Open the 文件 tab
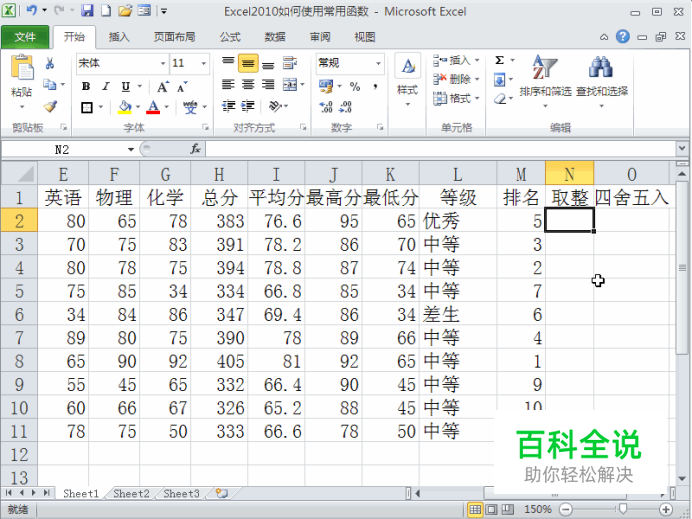692x519 pixels. [25, 37]
